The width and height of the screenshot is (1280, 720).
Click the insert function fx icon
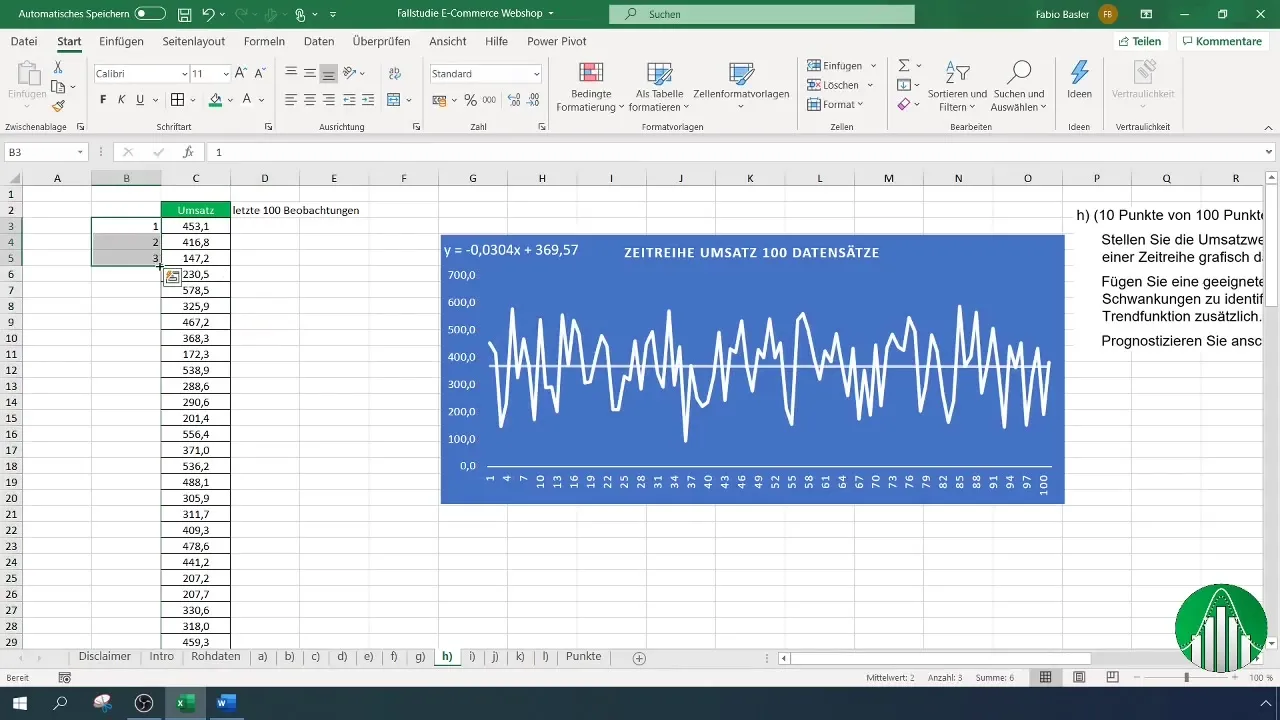pos(188,152)
